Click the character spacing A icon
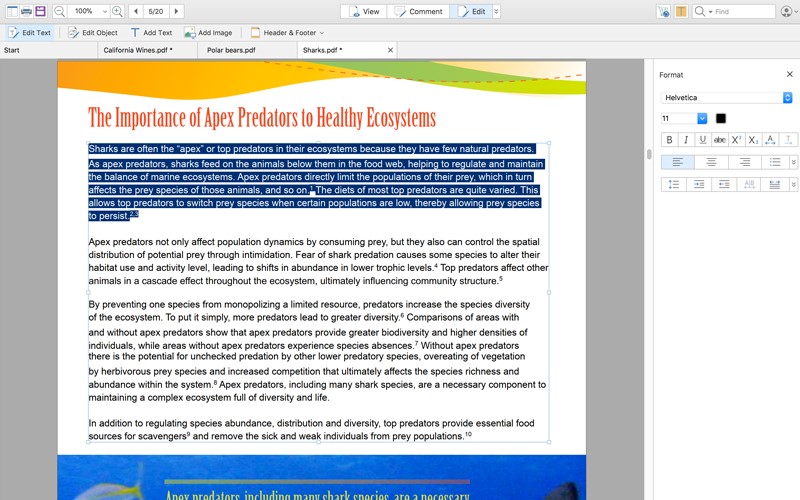 click(x=770, y=140)
